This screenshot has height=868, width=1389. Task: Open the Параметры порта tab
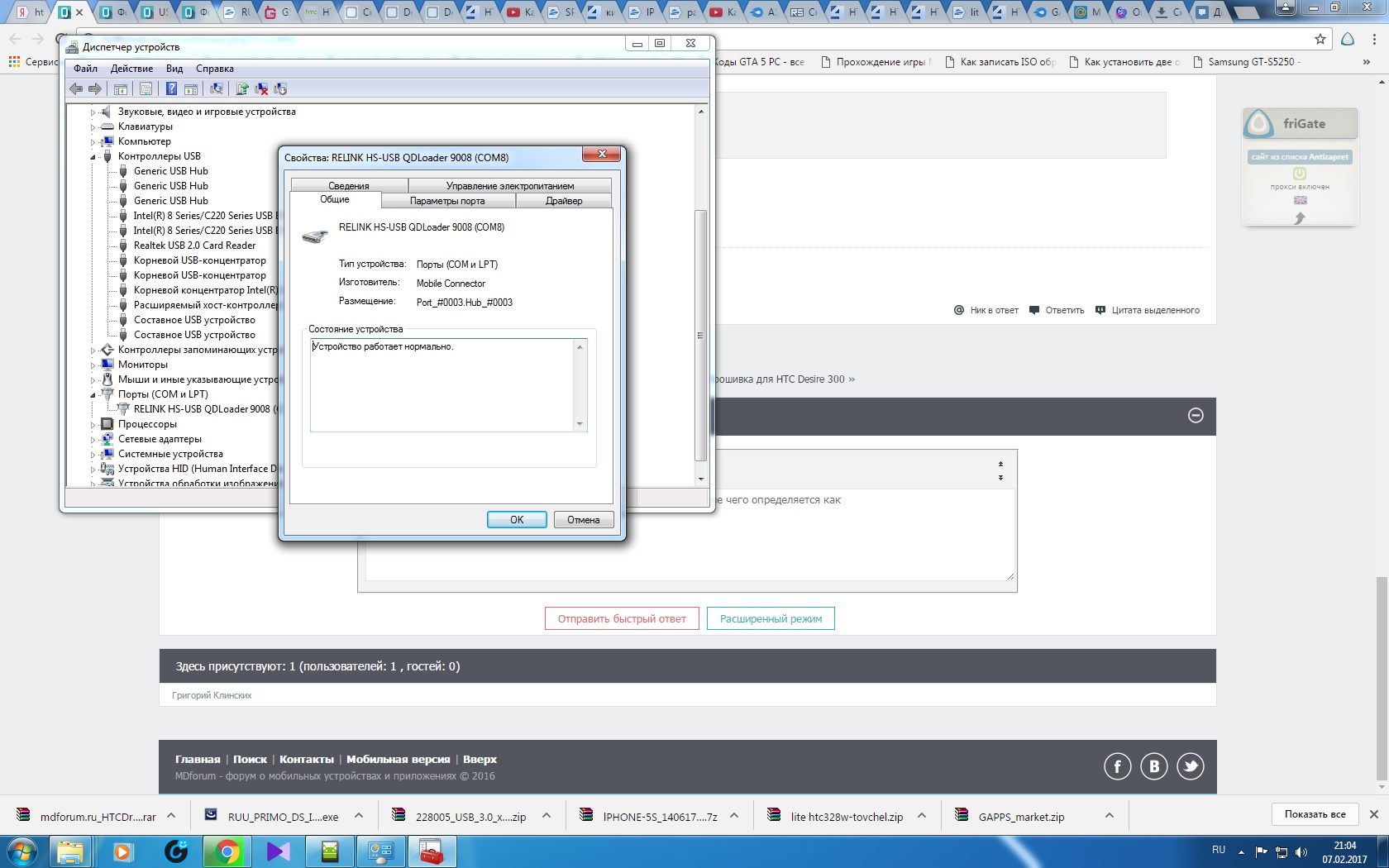click(447, 201)
